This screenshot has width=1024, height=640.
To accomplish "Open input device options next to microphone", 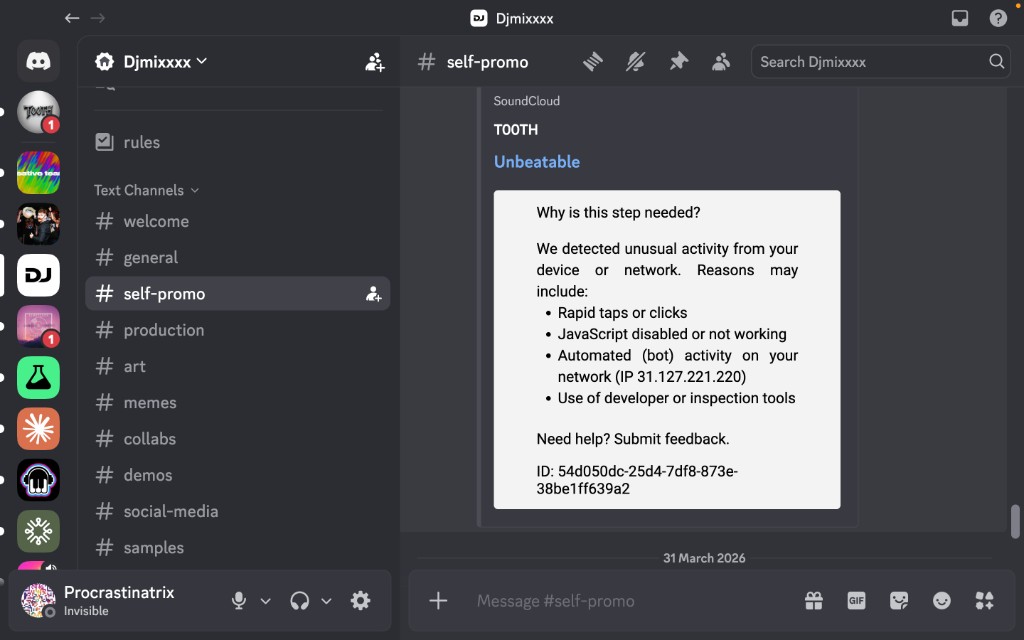I will (266, 601).
